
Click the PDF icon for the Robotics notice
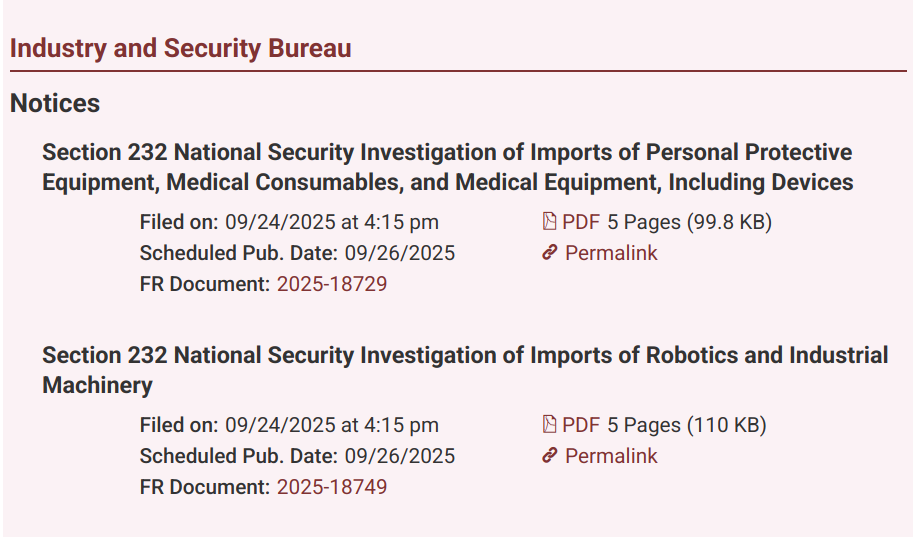click(x=549, y=425)
